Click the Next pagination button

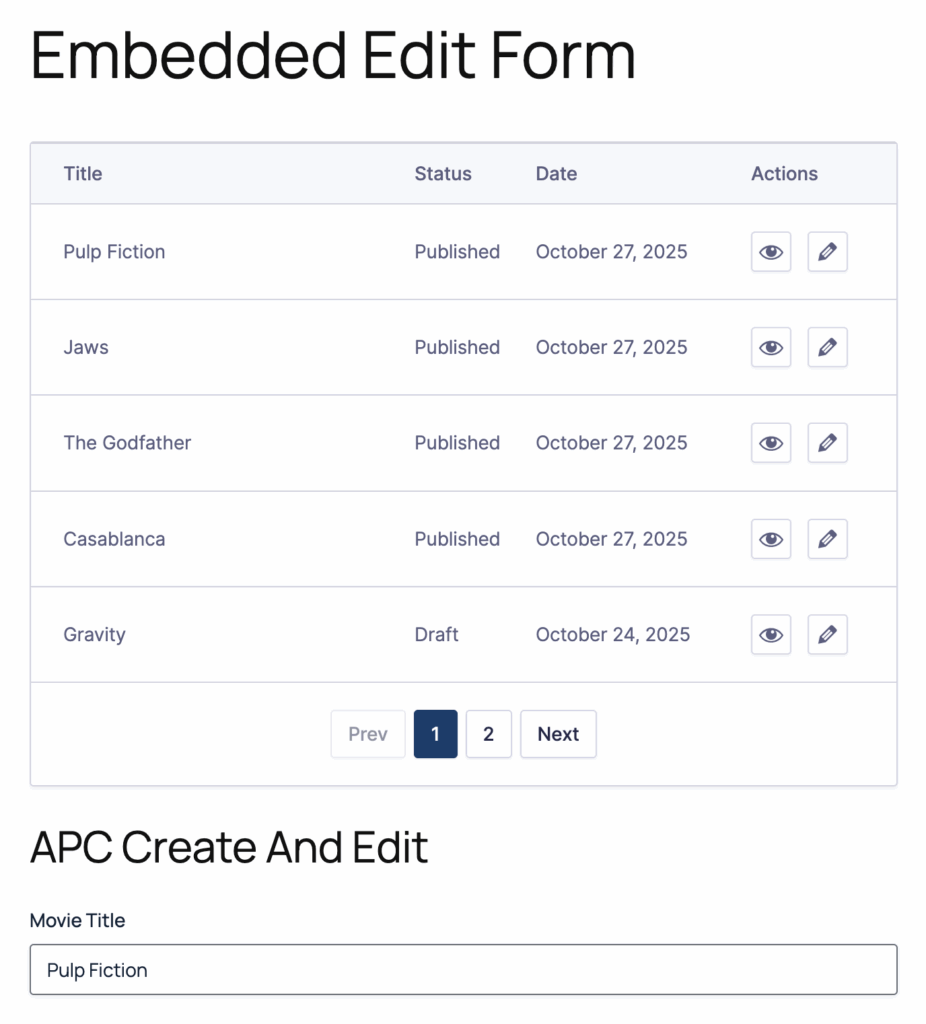point(558,734)
